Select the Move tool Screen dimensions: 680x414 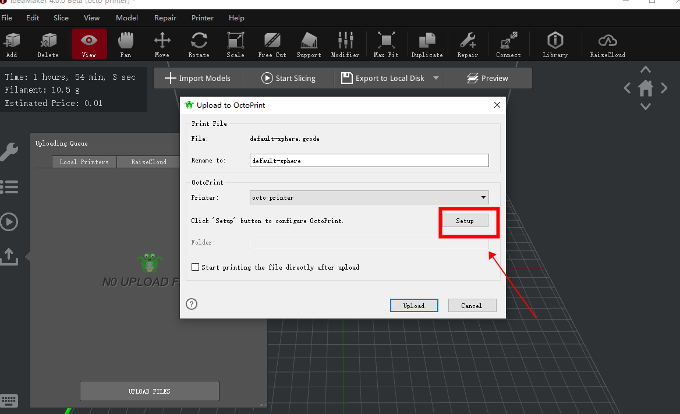(162, 45)
